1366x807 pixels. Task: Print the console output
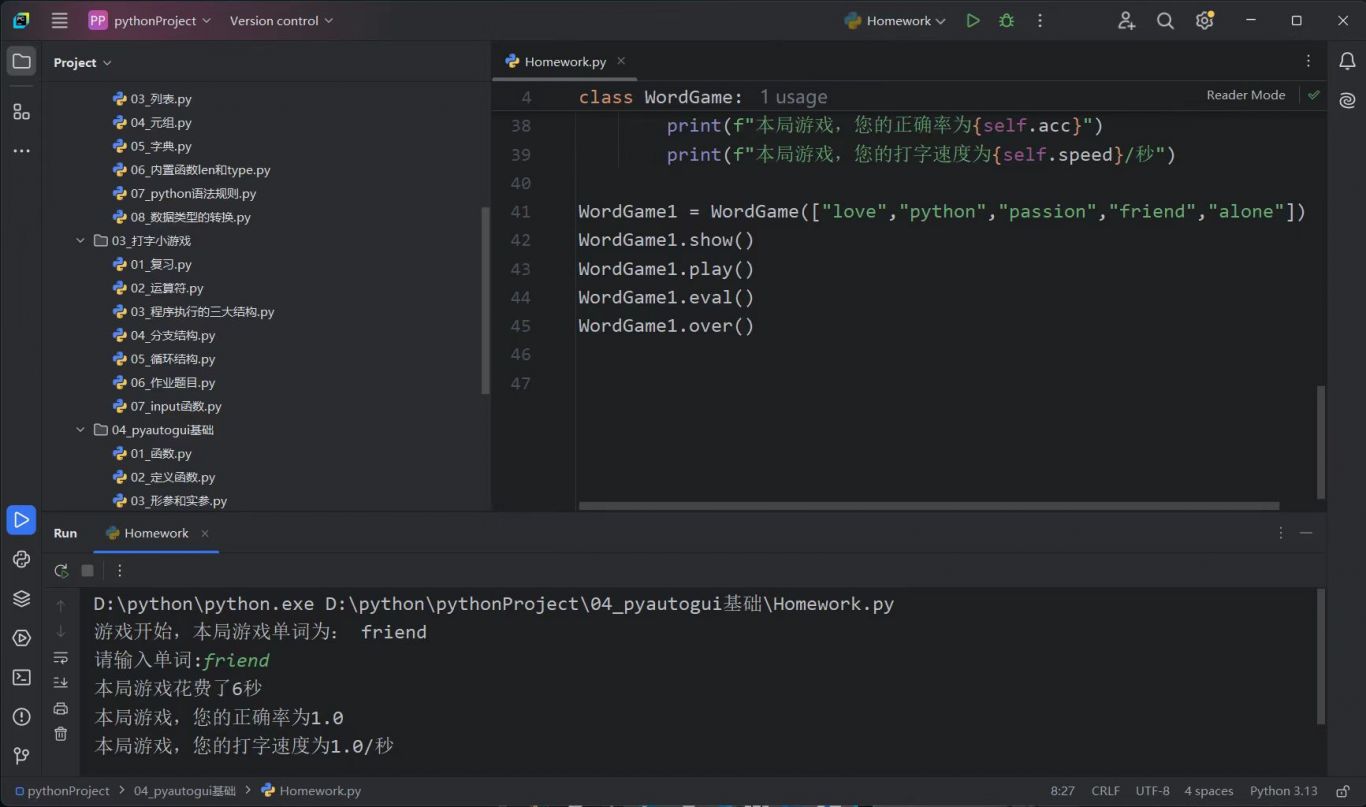[61, 708]
